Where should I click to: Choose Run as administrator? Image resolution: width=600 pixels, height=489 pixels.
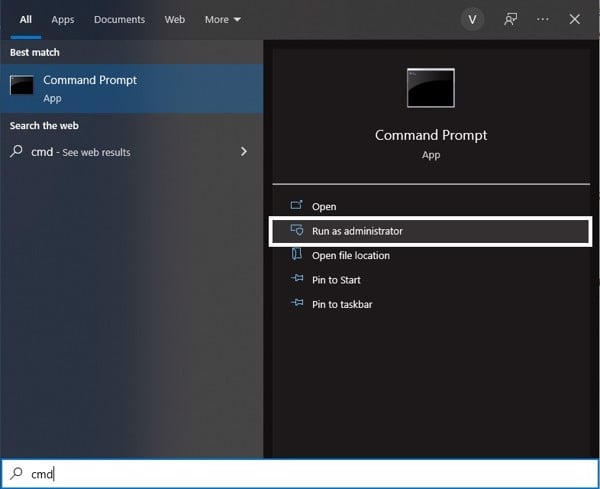[x=431, y=231]
